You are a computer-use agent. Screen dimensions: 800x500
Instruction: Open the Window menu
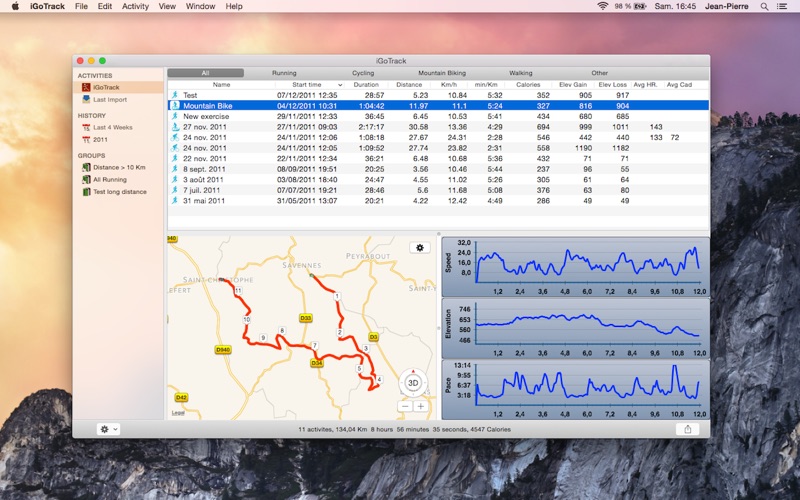(x=200, y=6)
